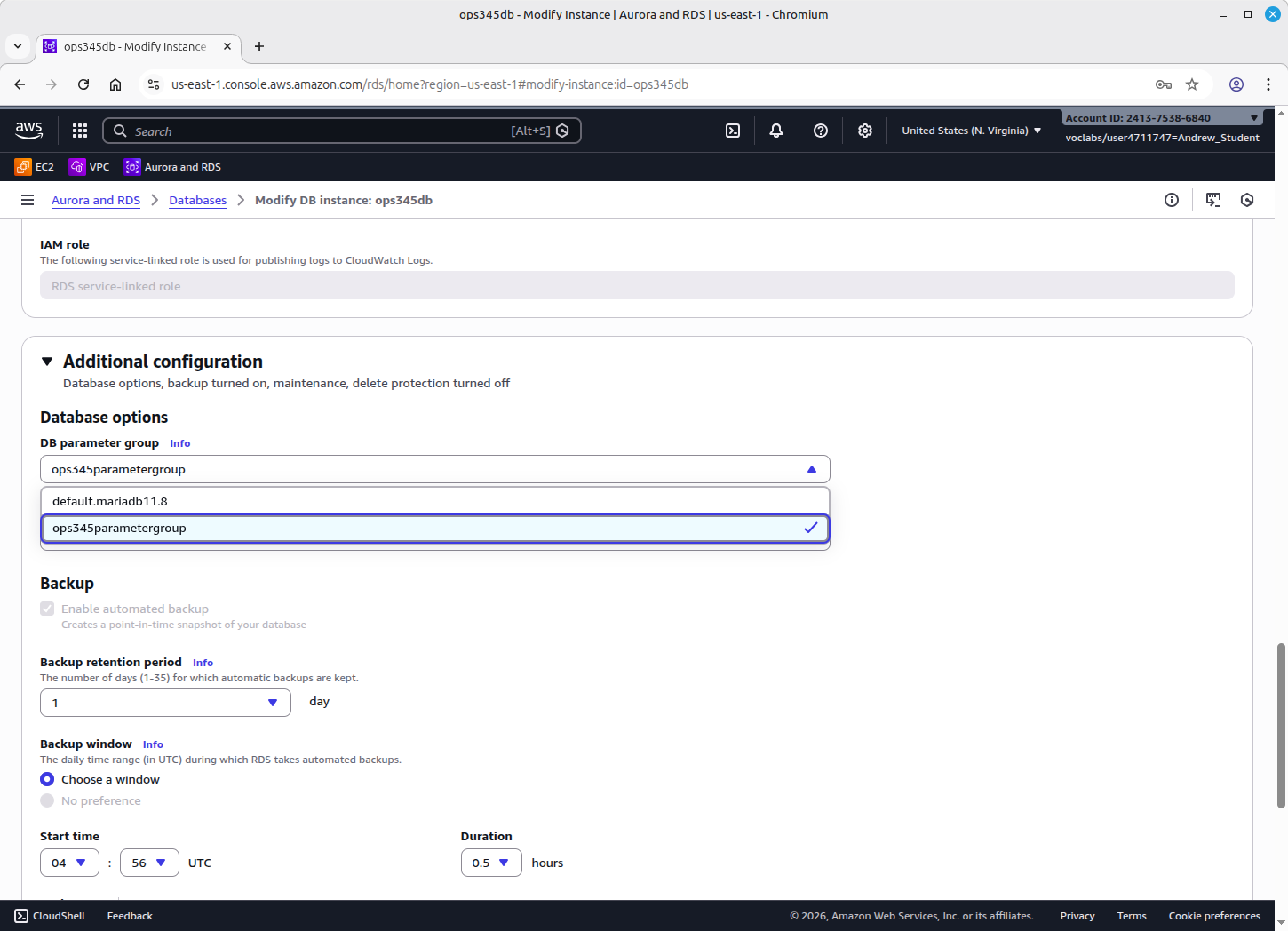Image resolution: width=1288 pixels, height=931 pixels.
Task: Launch CloudShell from the top navigation bar
Action: point(733,131)
